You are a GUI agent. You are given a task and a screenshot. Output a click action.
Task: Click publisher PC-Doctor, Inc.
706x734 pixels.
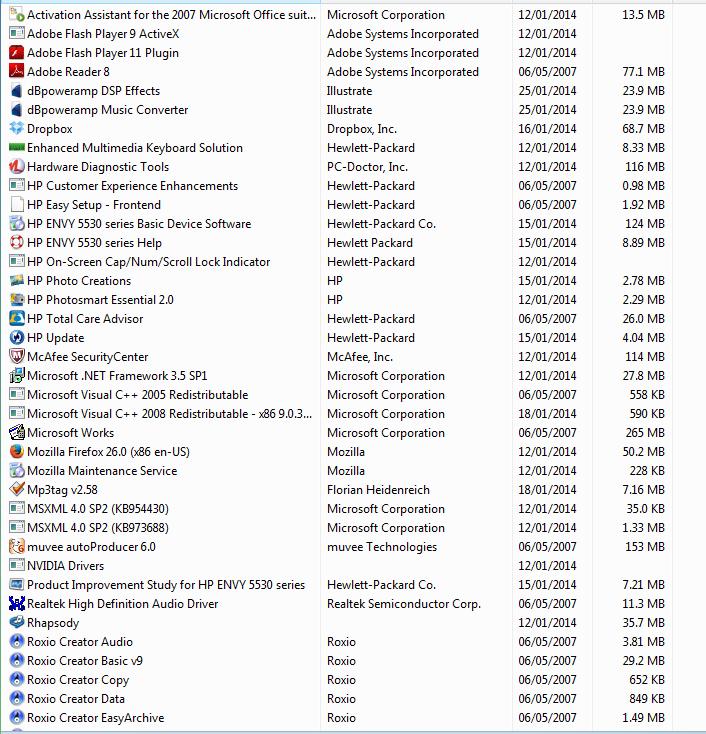[x=367, y=167]
